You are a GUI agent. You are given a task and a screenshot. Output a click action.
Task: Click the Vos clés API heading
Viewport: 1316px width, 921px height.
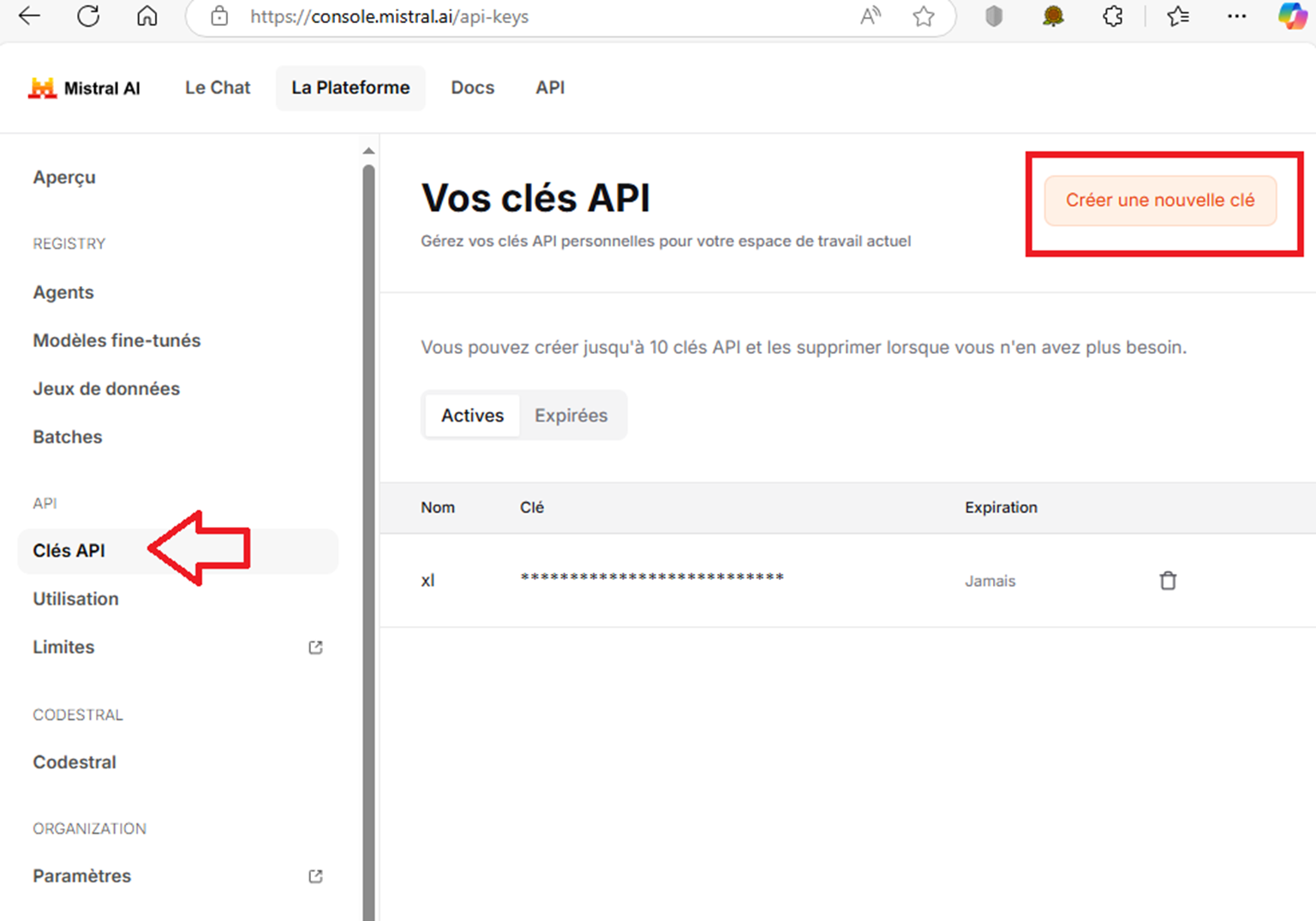pyautogui.click(x=535, y=198)
